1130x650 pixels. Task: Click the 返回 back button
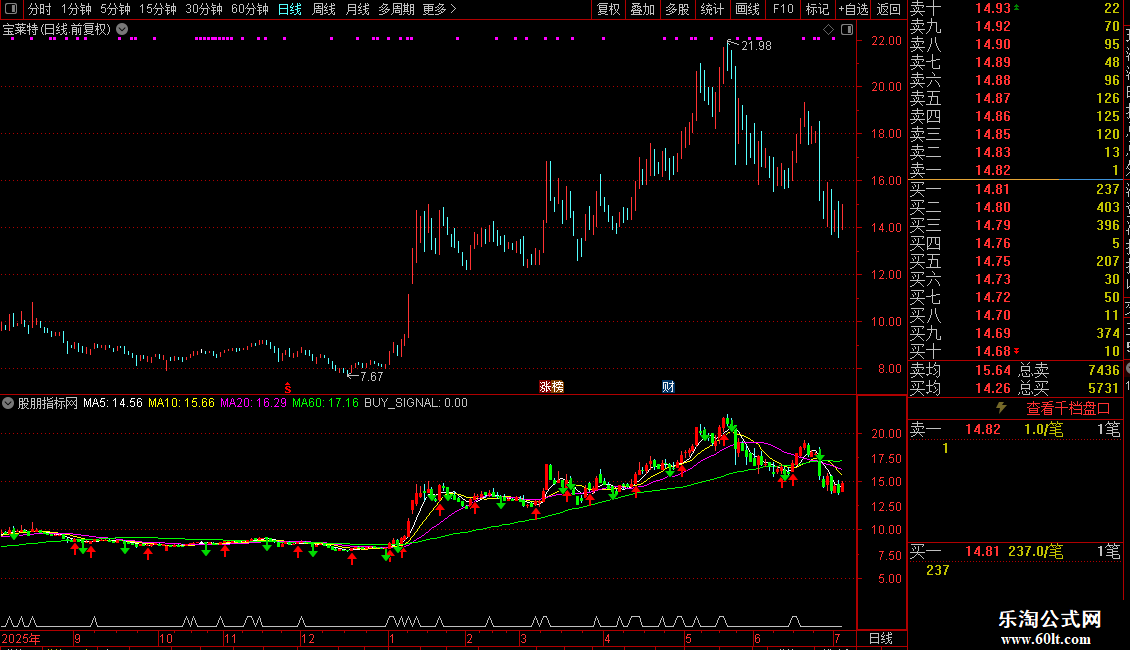tap(889, 9)
